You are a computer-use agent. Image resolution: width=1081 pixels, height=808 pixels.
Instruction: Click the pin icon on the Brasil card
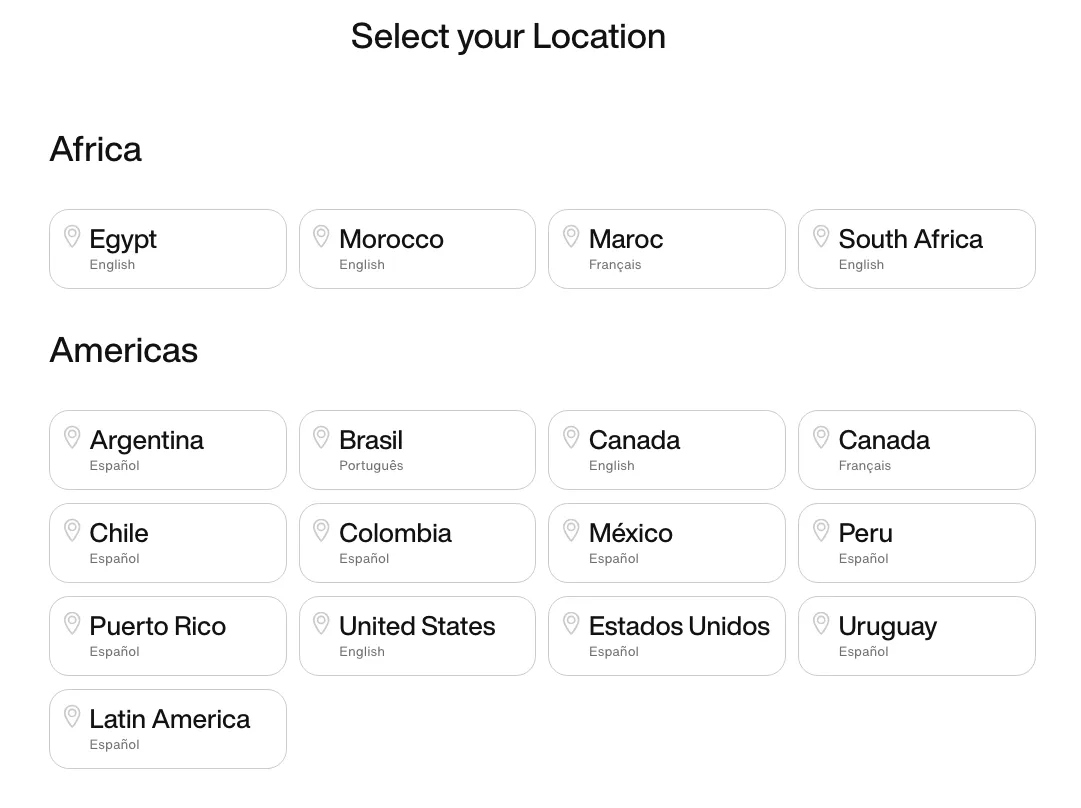click(x=321, y=437)
